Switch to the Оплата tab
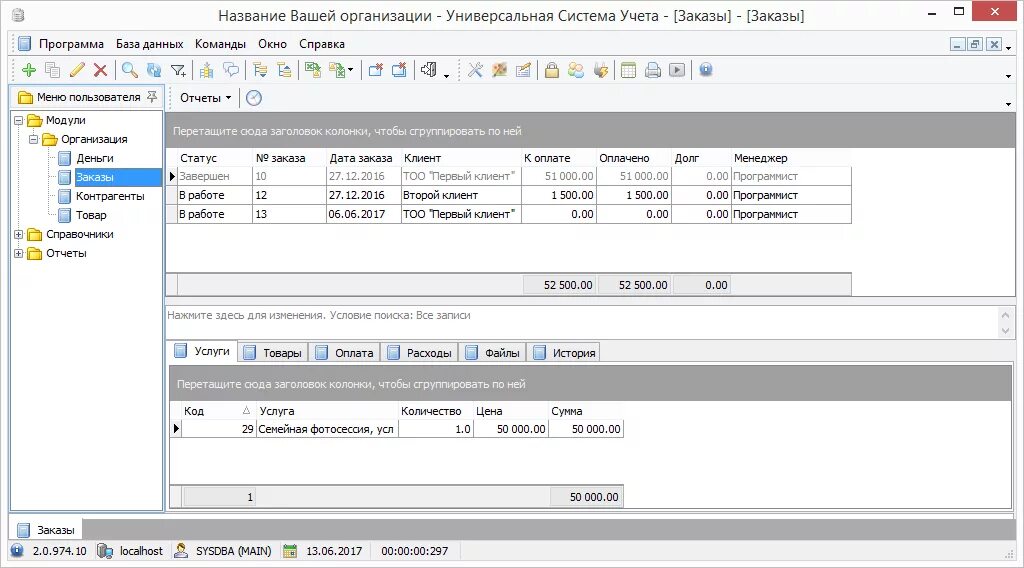The image size is (1024, 568). [345, 353]
